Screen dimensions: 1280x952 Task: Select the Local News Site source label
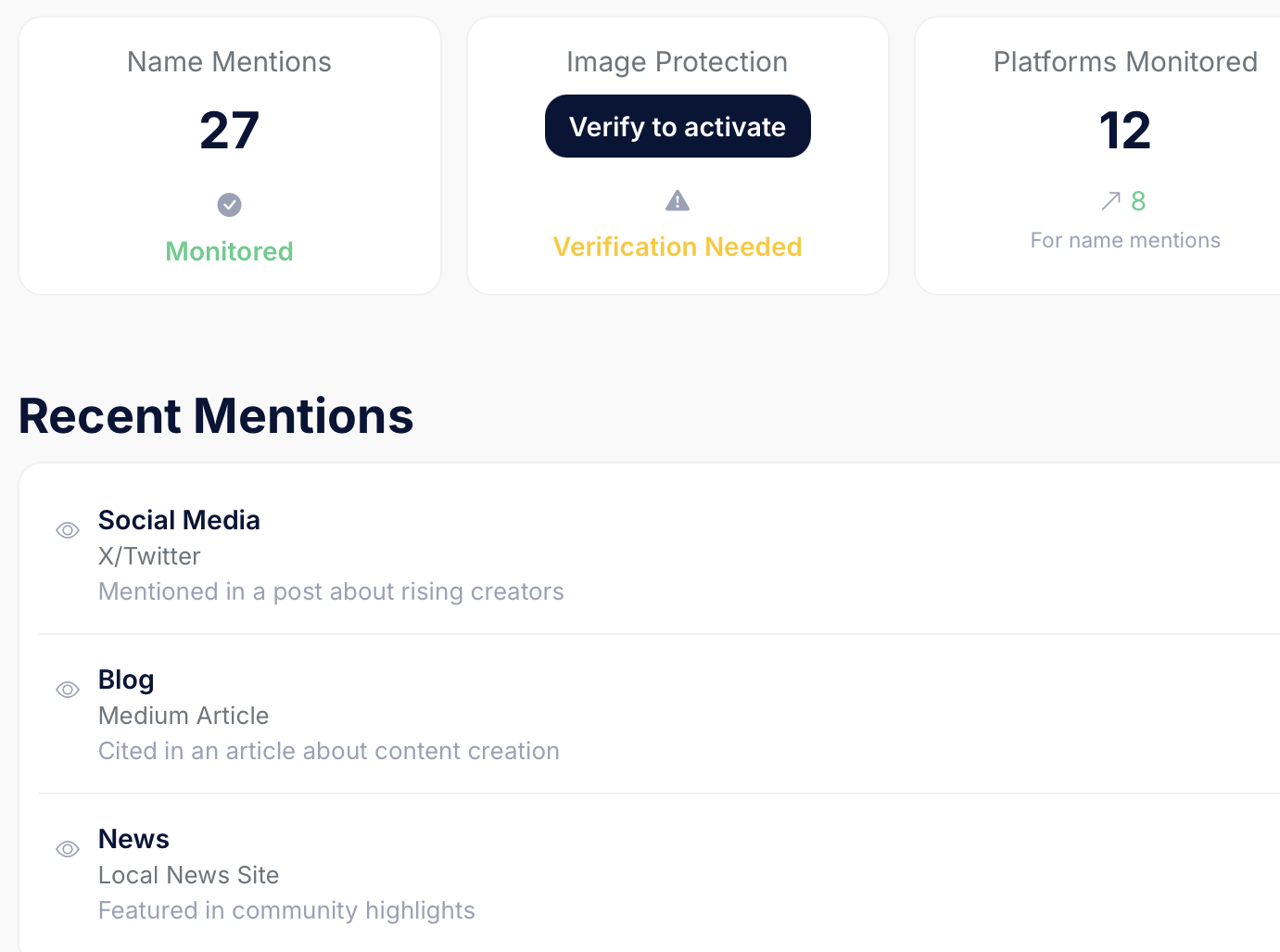click(x=188, y=875)
